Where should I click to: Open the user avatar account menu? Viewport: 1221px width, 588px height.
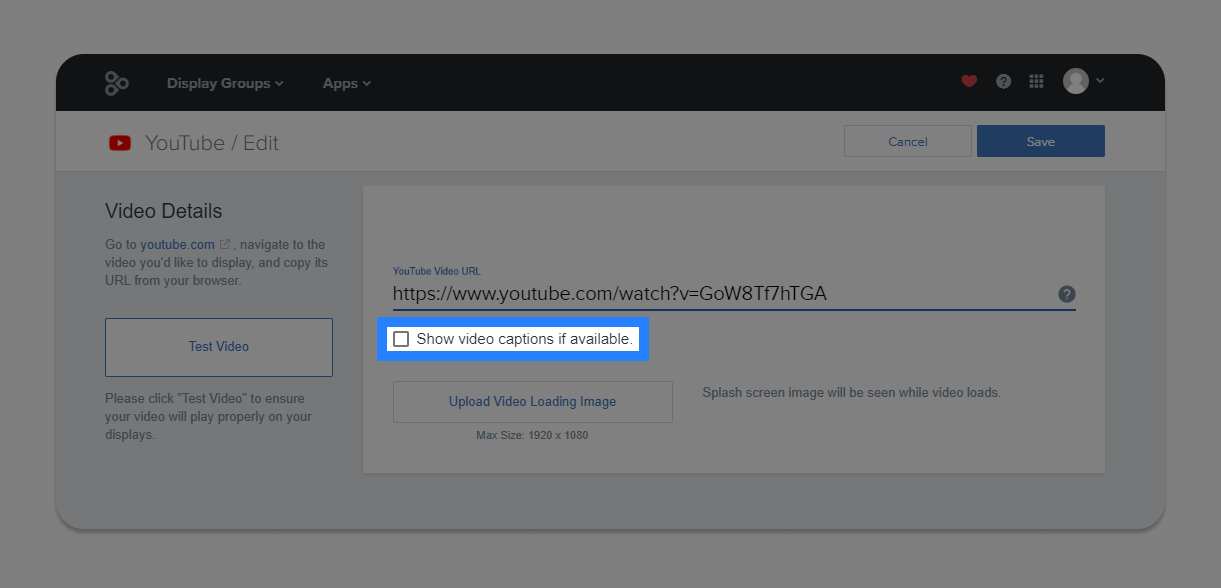click(x=1084, y=81)
